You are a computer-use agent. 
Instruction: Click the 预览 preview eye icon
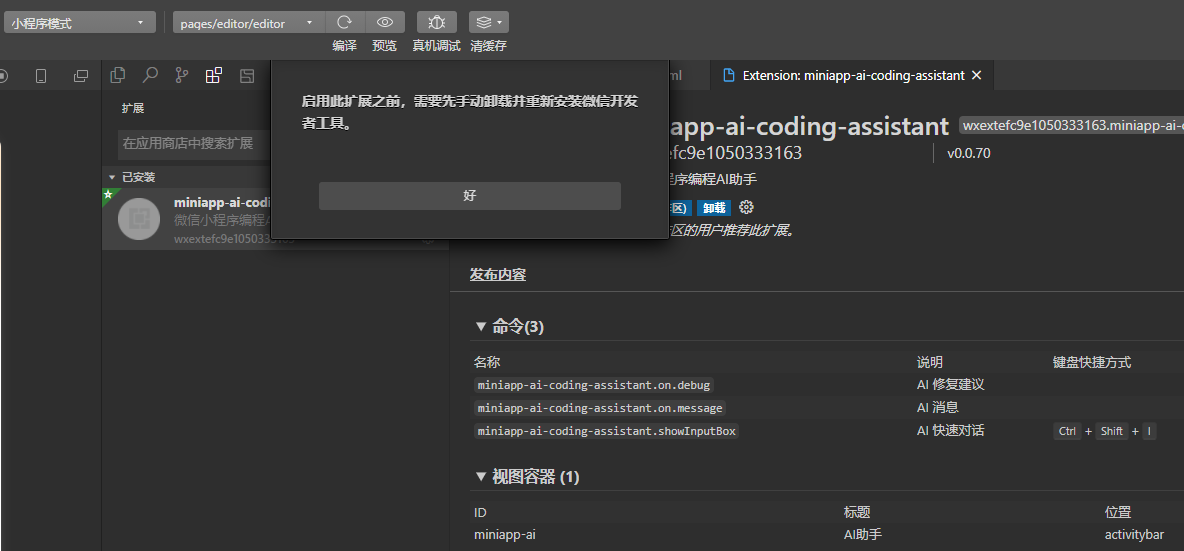(385, 23)
